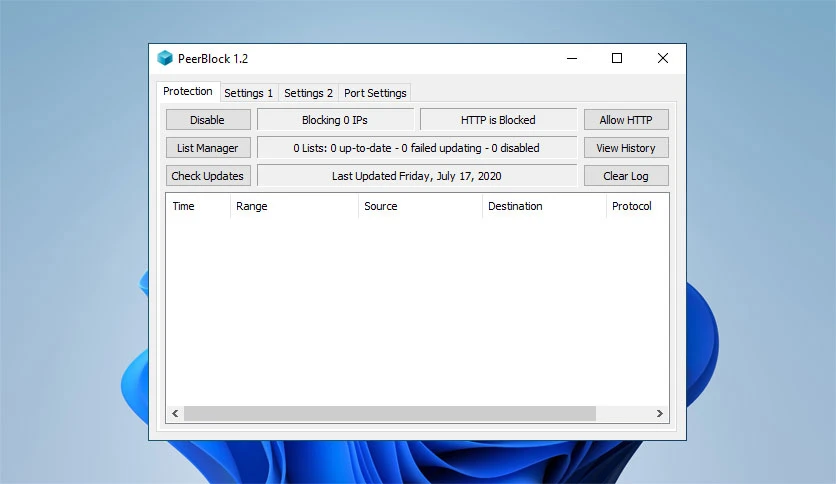
Task: Click Check Updates button
Action: tap(208, 176)
